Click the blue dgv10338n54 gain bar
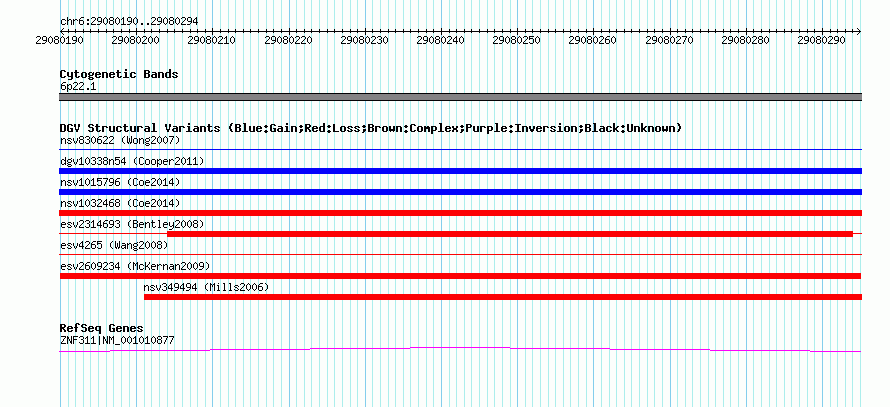This screenshot has width=890, height=407. [x=461, y=171]
